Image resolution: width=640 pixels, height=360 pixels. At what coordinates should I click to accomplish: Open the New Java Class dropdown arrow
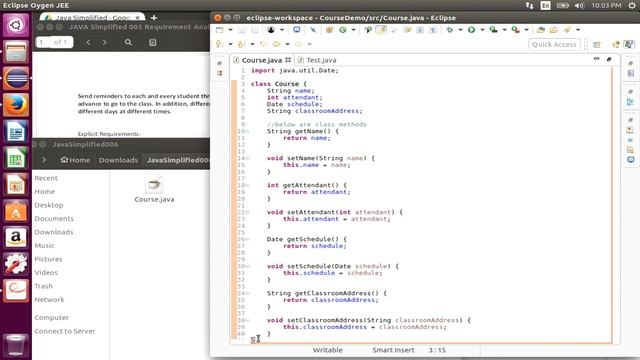point(353,30)
